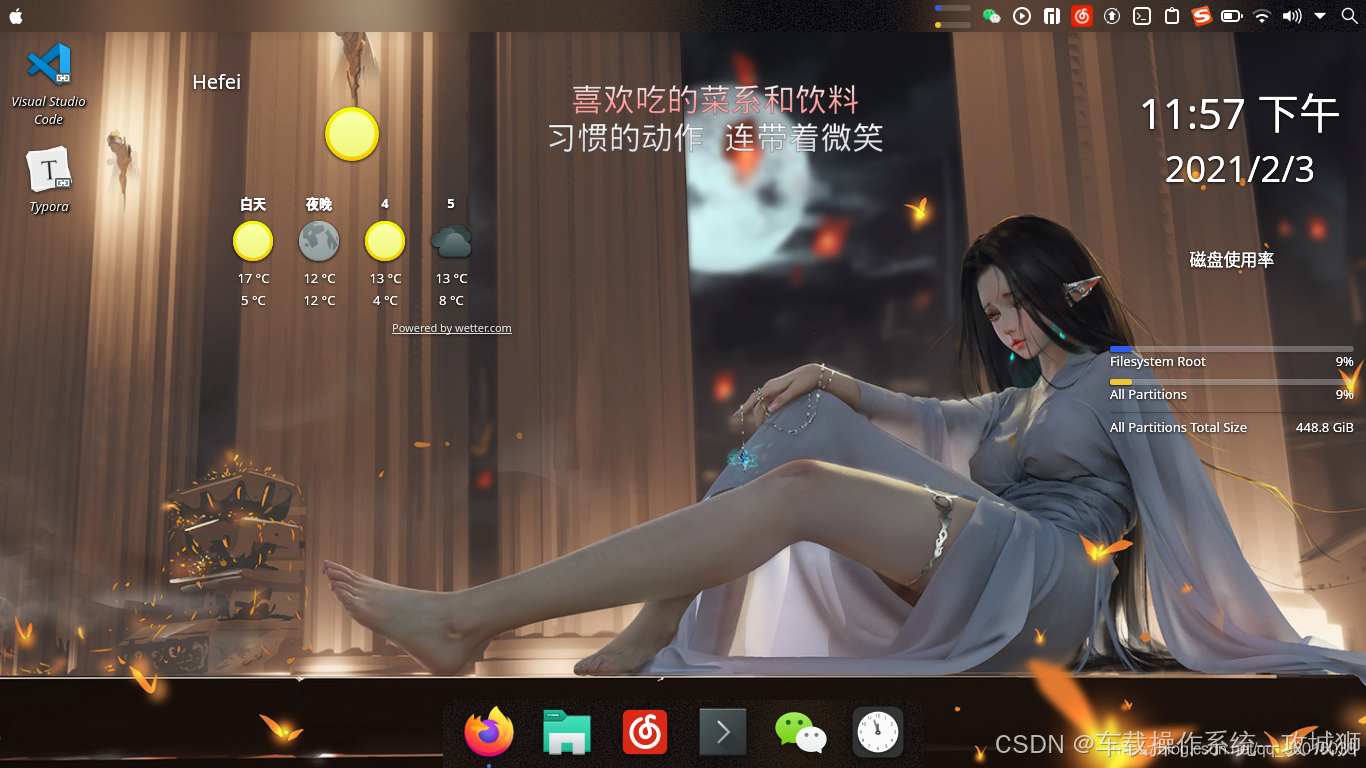Select the 白天 forecast sun icon
The height and width of the screenshot is (768, 1366).
click(253, 241)
